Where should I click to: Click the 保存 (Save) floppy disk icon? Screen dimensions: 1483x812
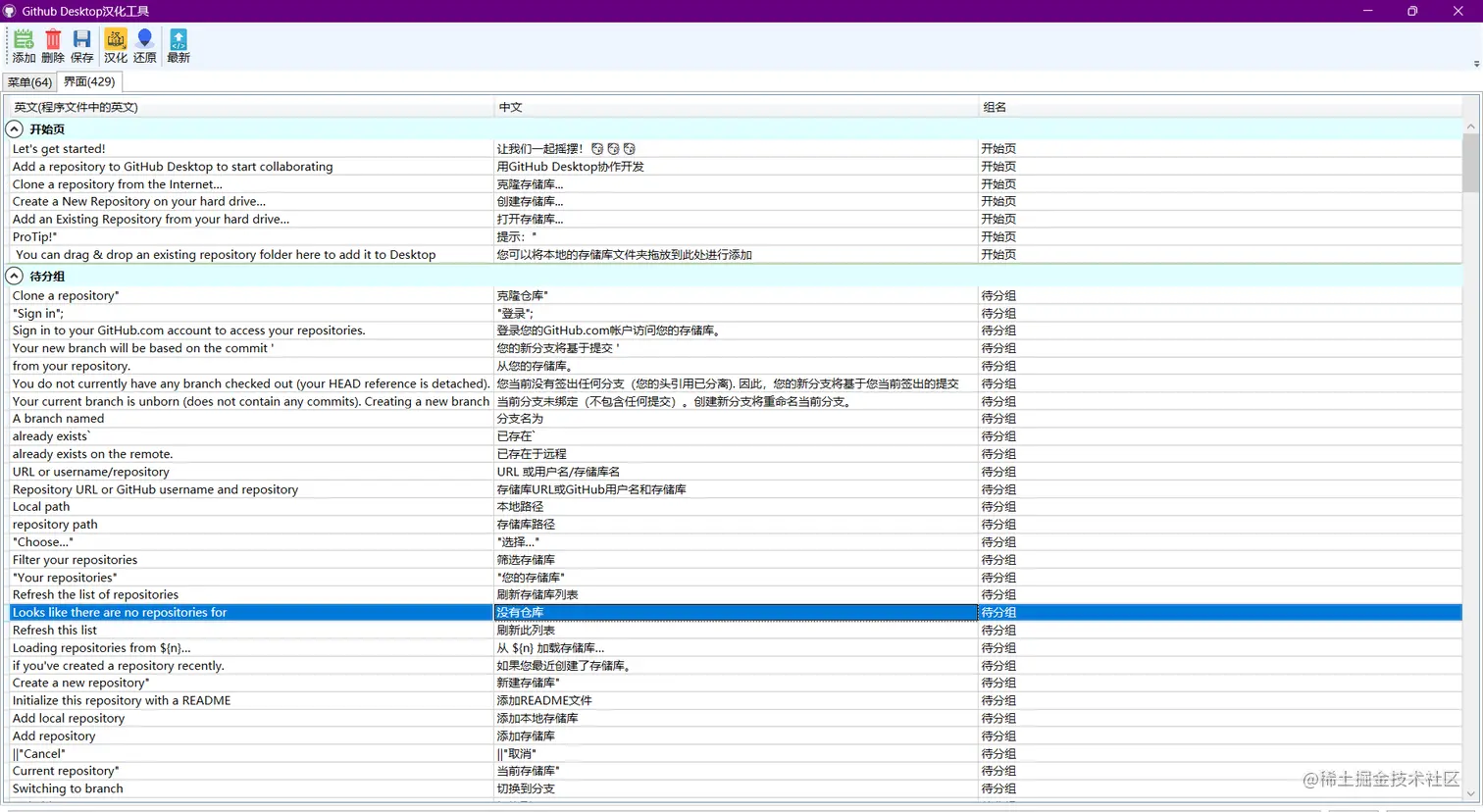82,46
